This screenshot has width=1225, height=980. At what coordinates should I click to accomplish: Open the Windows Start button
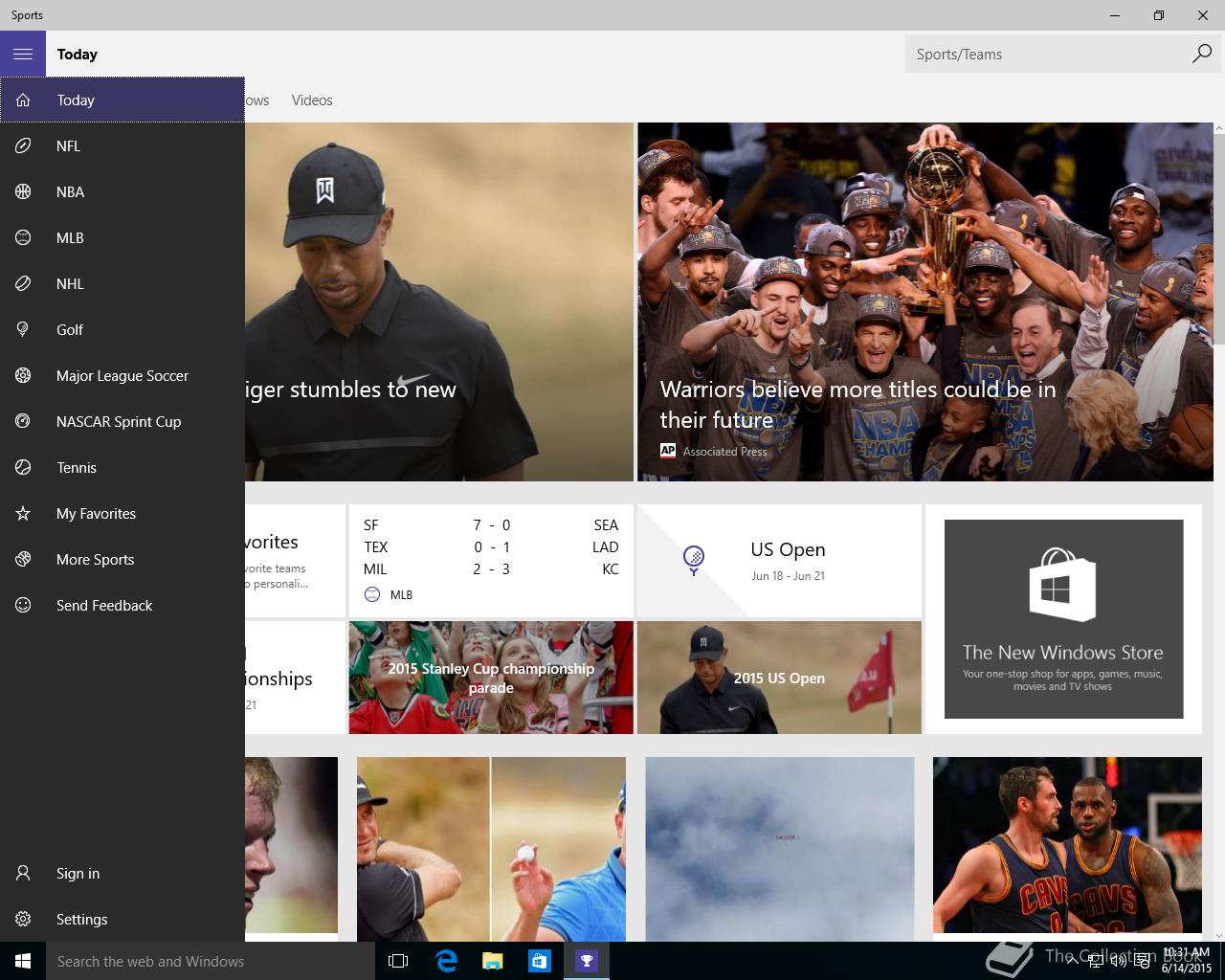[23, 961]
